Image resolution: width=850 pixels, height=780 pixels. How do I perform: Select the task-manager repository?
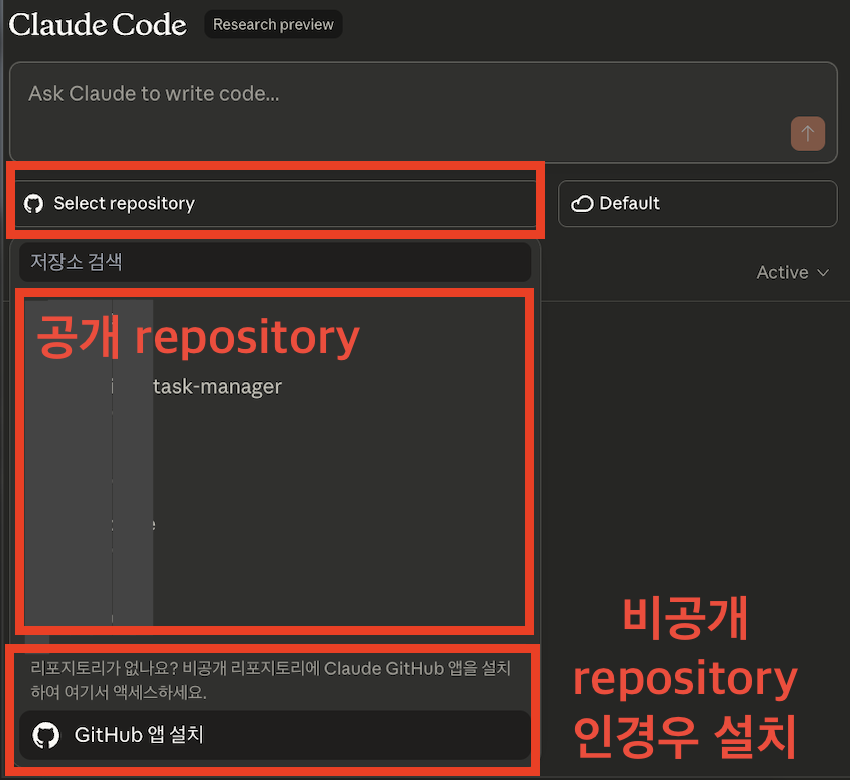coord(217,386)
